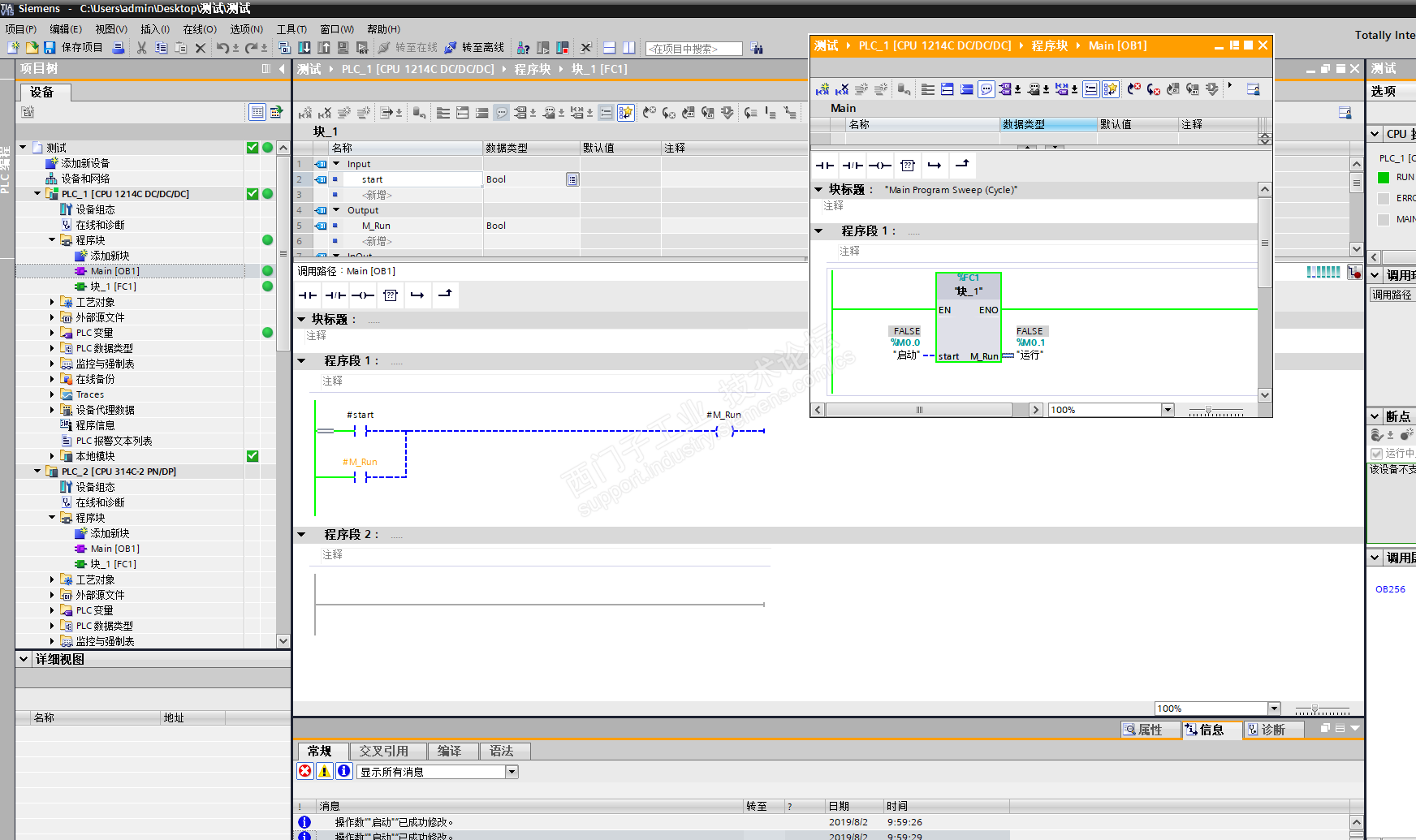Click the 转至离线 button
This screenshot has width=1416, height=840.
(474, 48)
